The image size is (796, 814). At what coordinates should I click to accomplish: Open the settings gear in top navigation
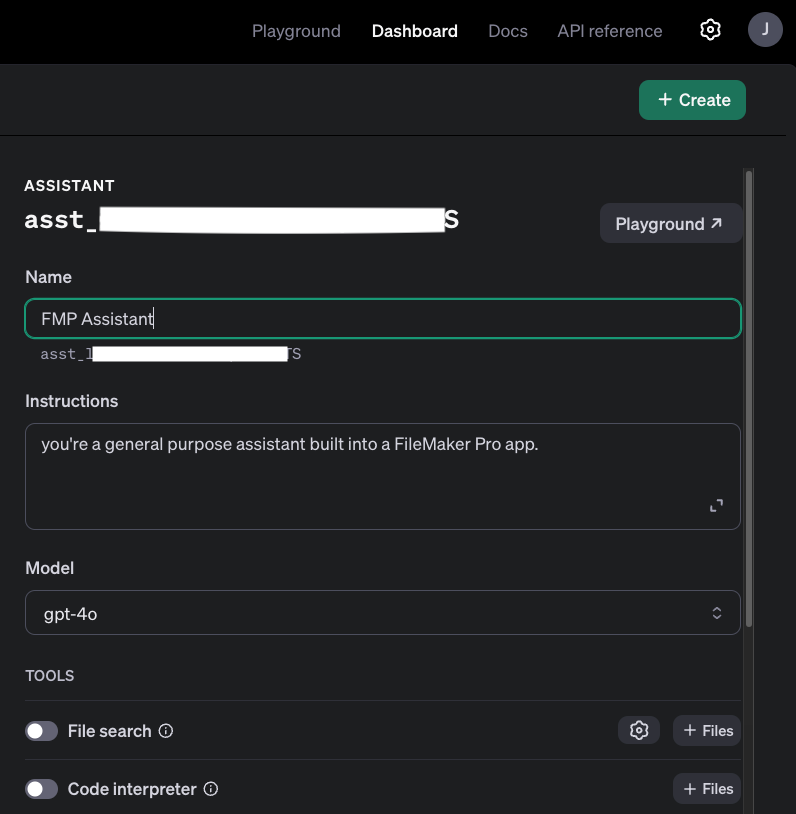click(710, 30)
